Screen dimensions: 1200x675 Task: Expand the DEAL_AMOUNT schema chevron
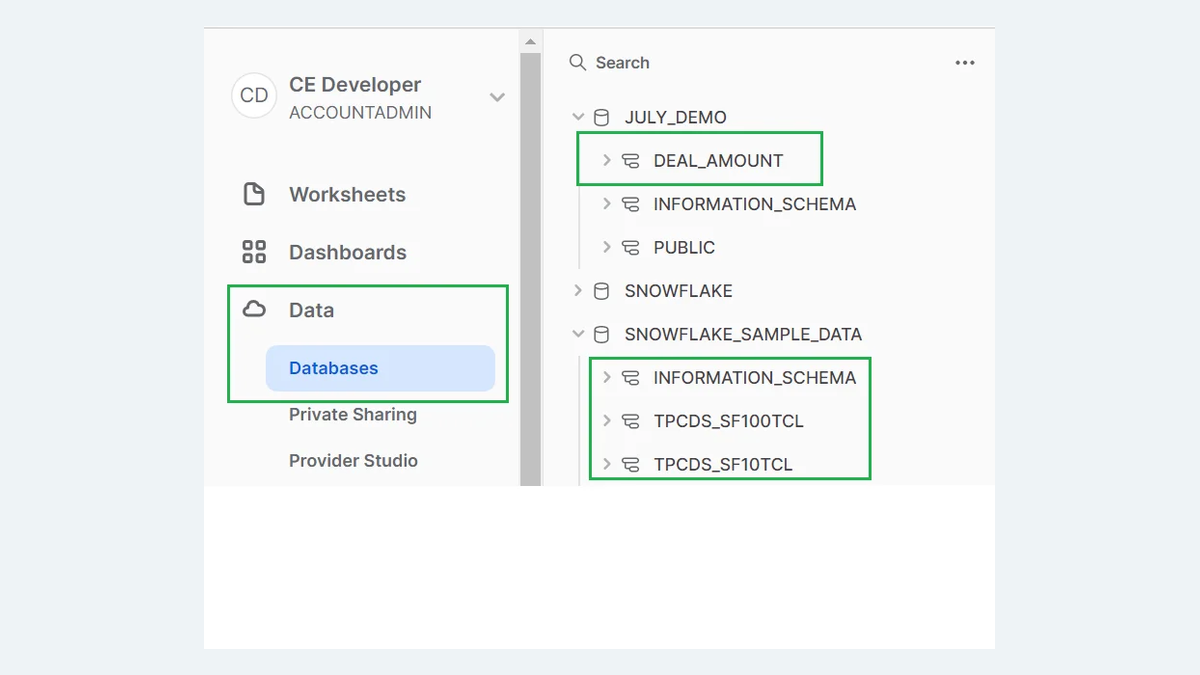tap(607, 160)
